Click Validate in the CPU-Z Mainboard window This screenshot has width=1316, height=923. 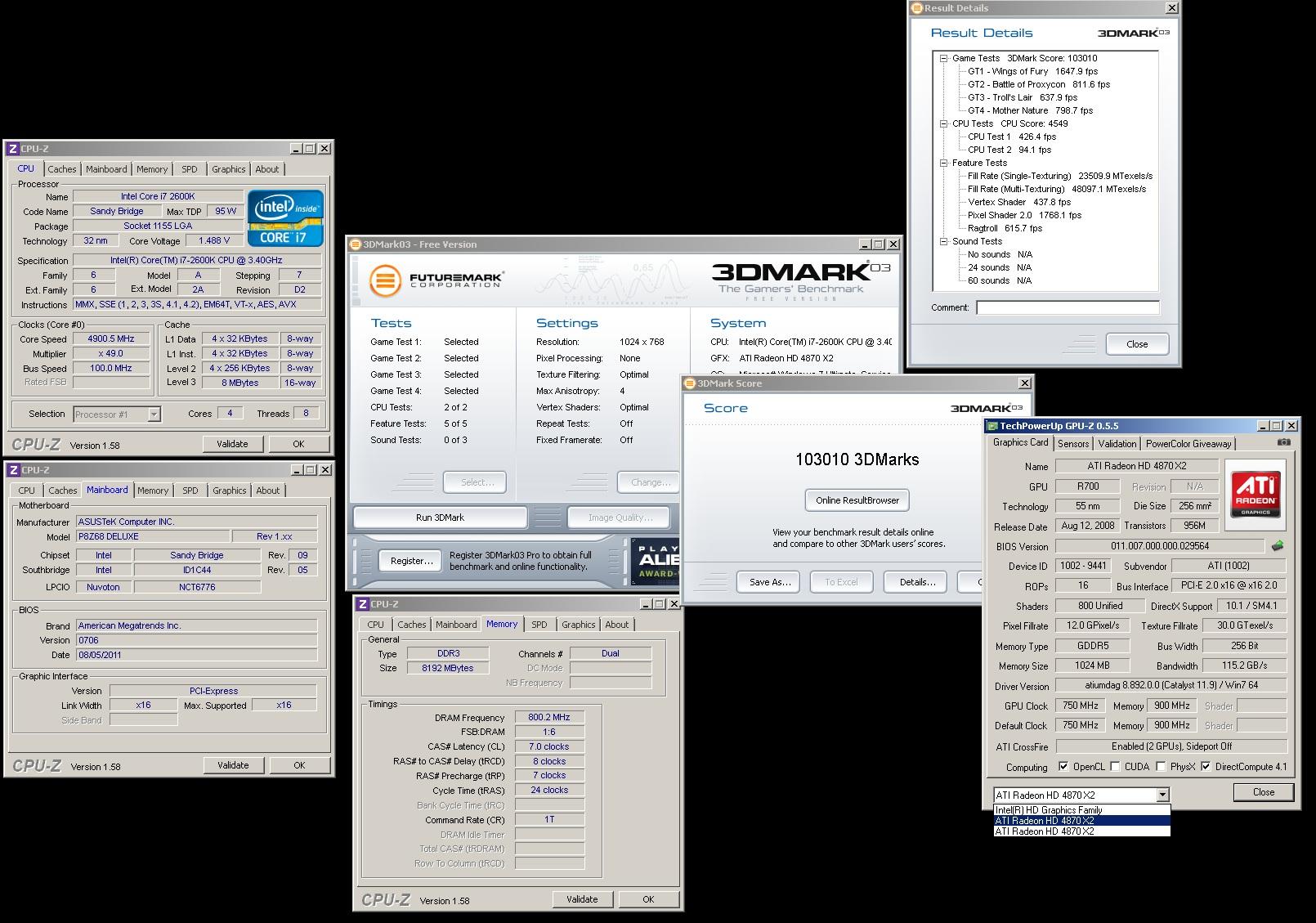click(x=233, y=765)
